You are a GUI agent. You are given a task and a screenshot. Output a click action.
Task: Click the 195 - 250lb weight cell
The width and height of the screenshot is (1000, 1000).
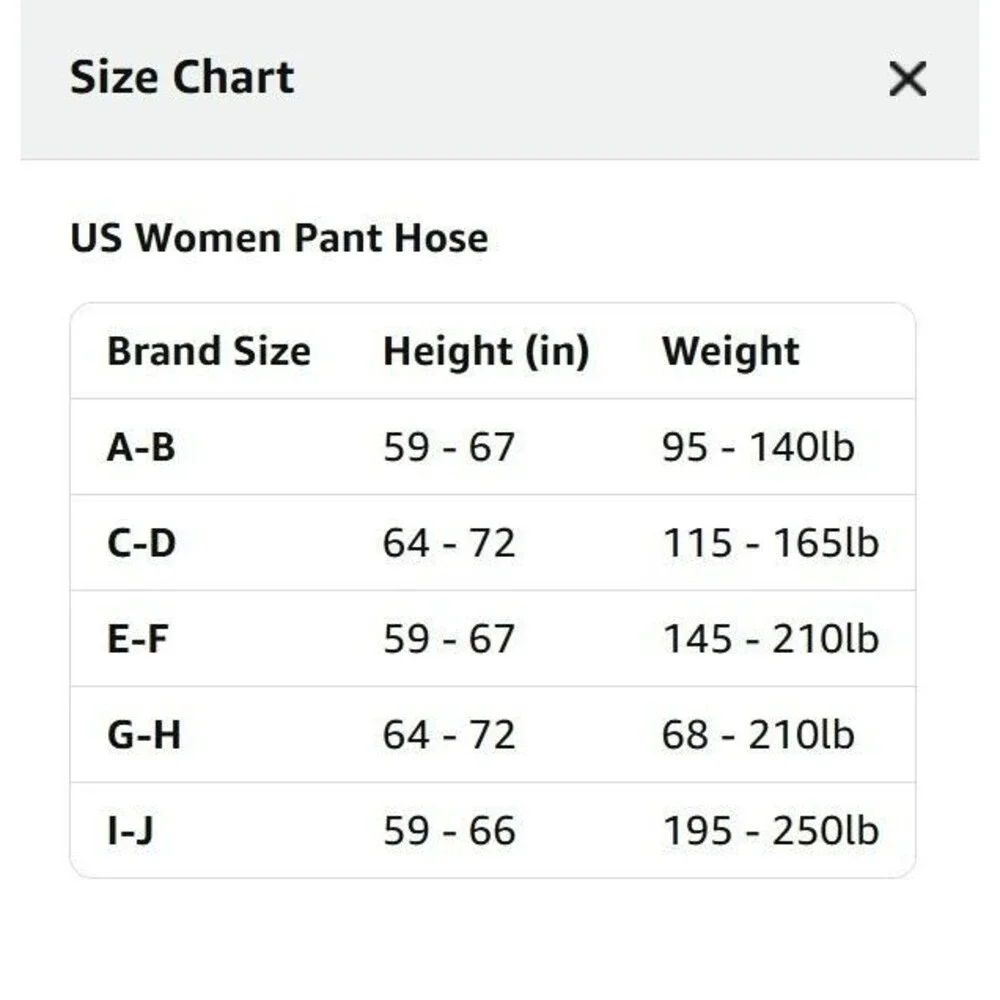click(771, 830)
